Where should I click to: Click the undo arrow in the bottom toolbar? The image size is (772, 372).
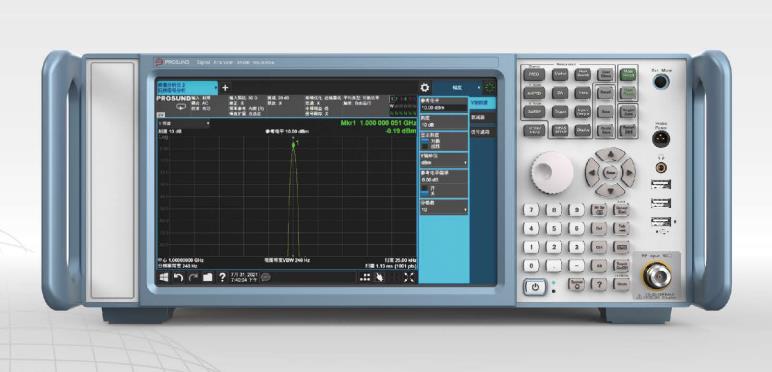(178, 278)
